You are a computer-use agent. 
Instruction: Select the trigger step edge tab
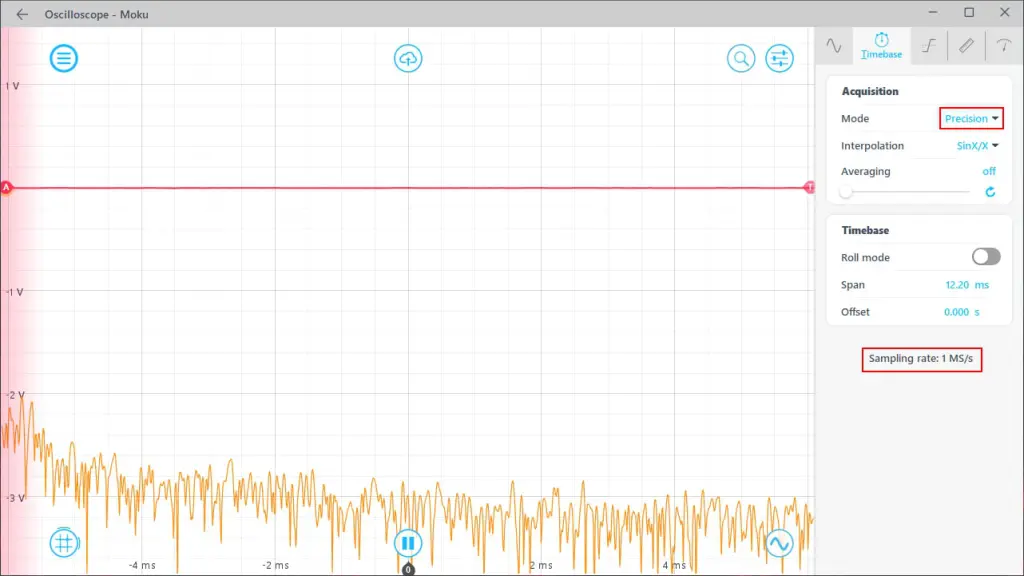pyautogui.click(x=928, y=45)
